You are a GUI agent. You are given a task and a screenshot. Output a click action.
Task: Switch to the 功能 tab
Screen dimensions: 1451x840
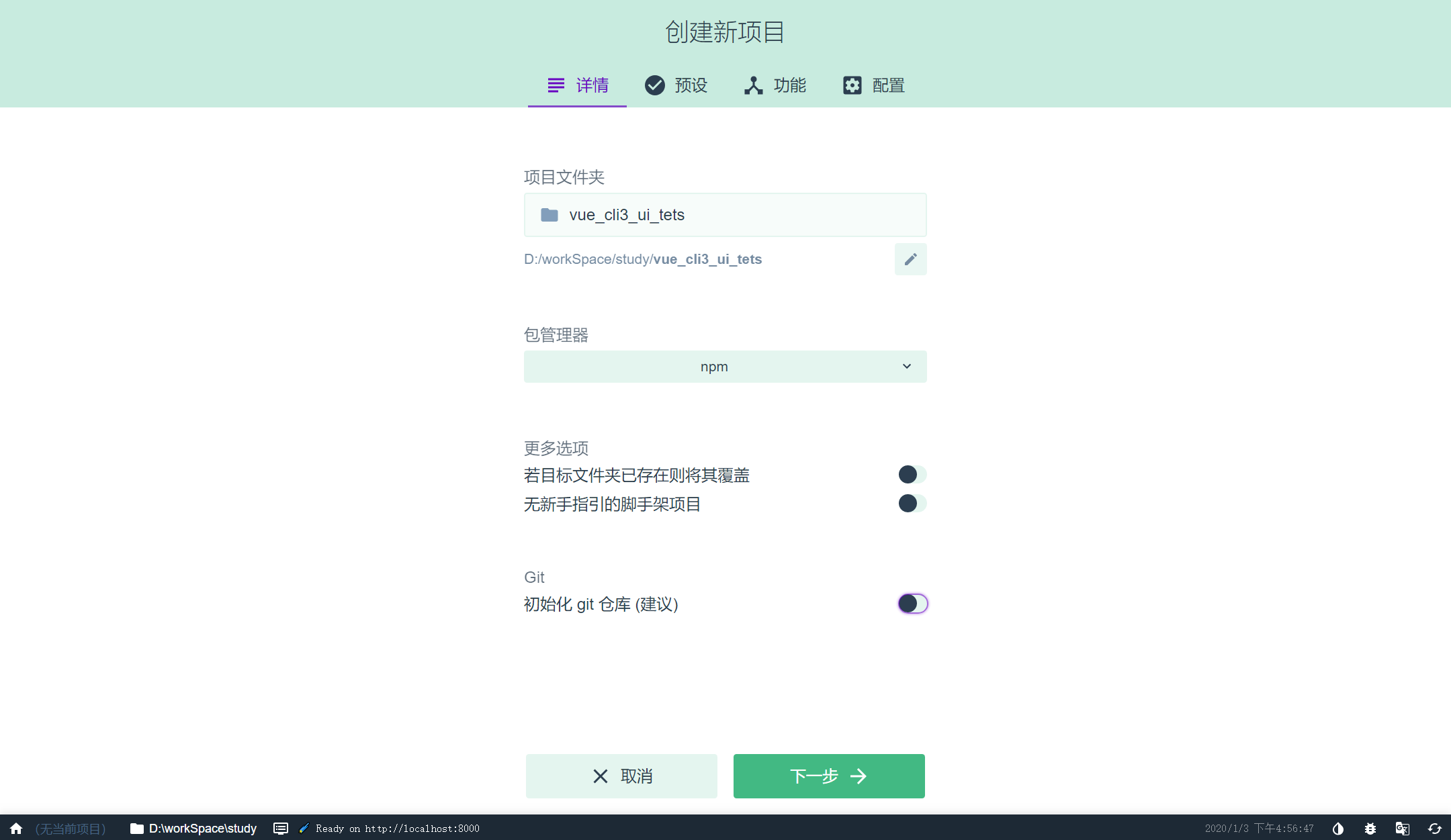[x=775, y=85]
